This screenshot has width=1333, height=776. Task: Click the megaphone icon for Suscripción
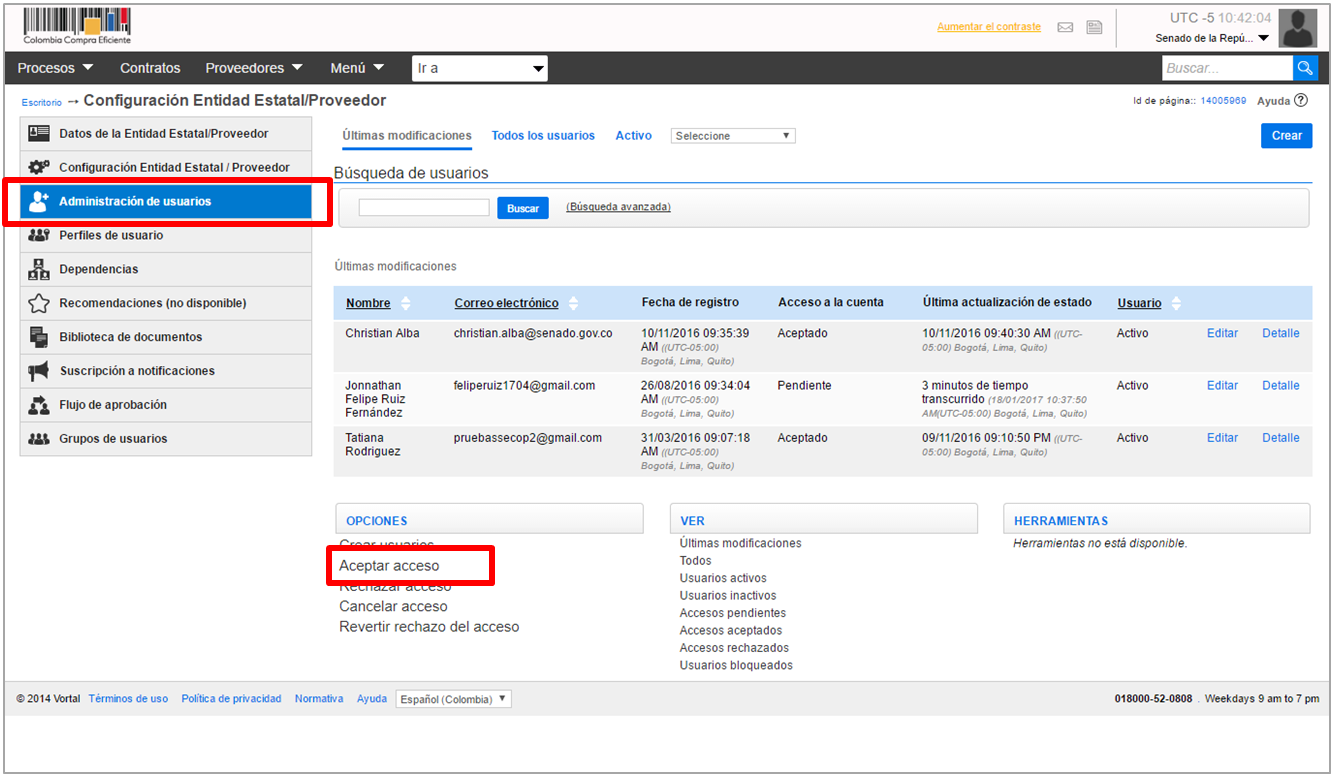[39, 371]
